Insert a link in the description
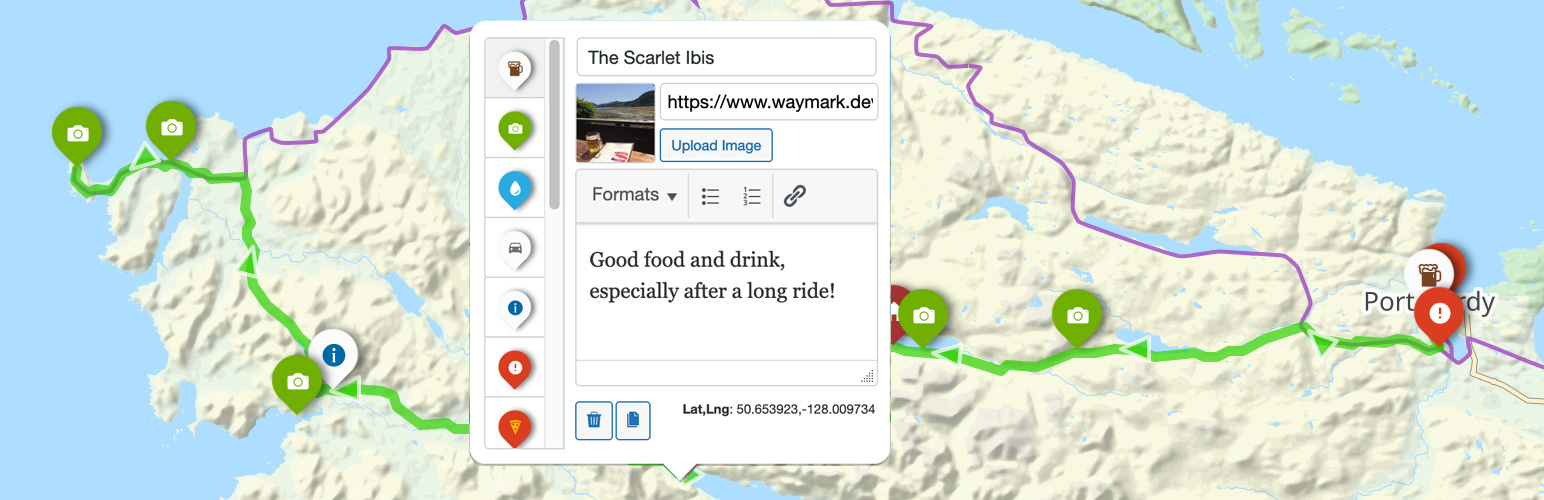1544x500 pixels. 795,196
